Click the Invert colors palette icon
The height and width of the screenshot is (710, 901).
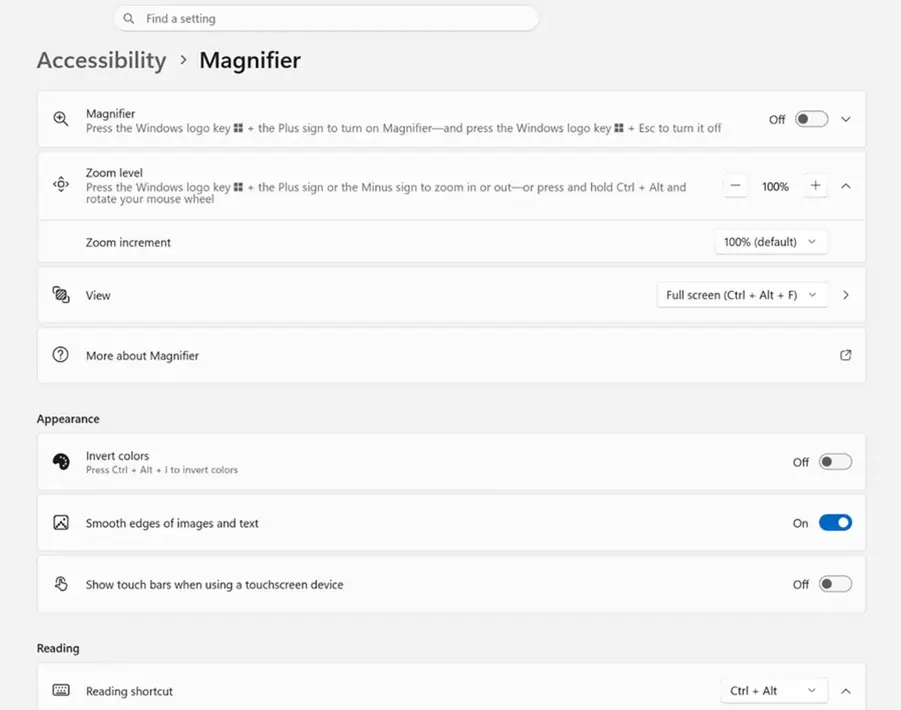61,461
